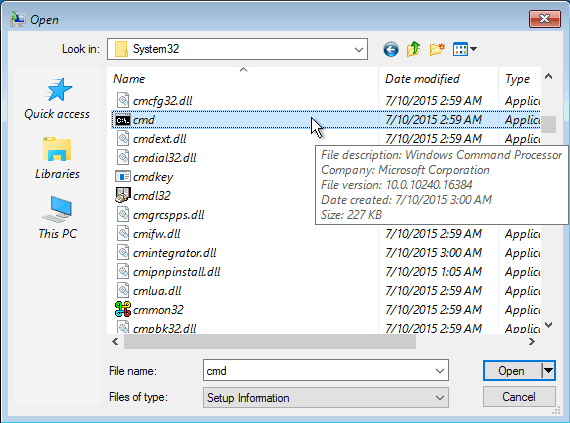The height and width of the screenshot is (423, 570).
Task: Click the cmintegrator.dll file icon
Action: pyautogui.click(x=123, y=253)
